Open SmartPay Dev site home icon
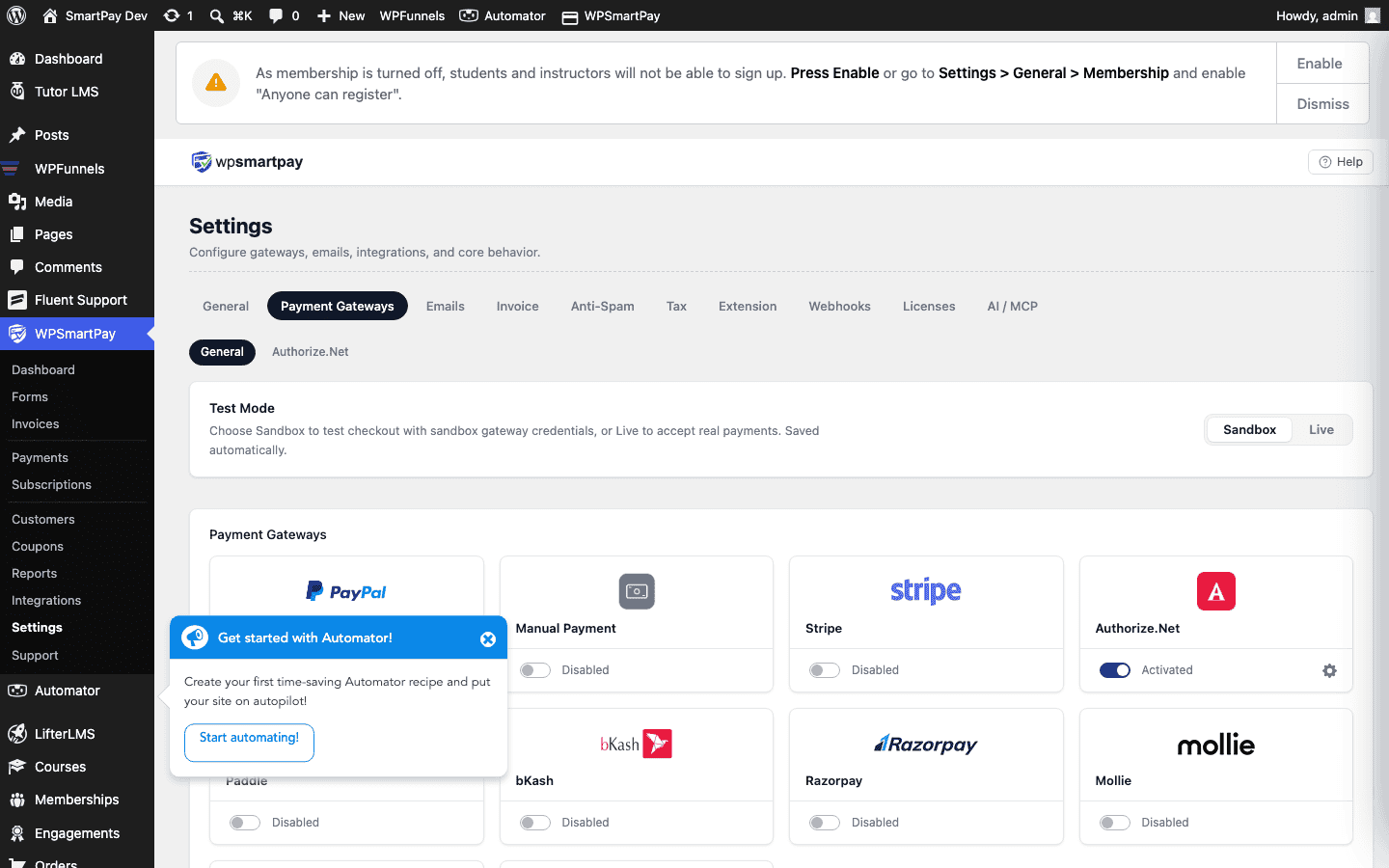The height and width of the screenshot is (868, 1389). (50, 15)
